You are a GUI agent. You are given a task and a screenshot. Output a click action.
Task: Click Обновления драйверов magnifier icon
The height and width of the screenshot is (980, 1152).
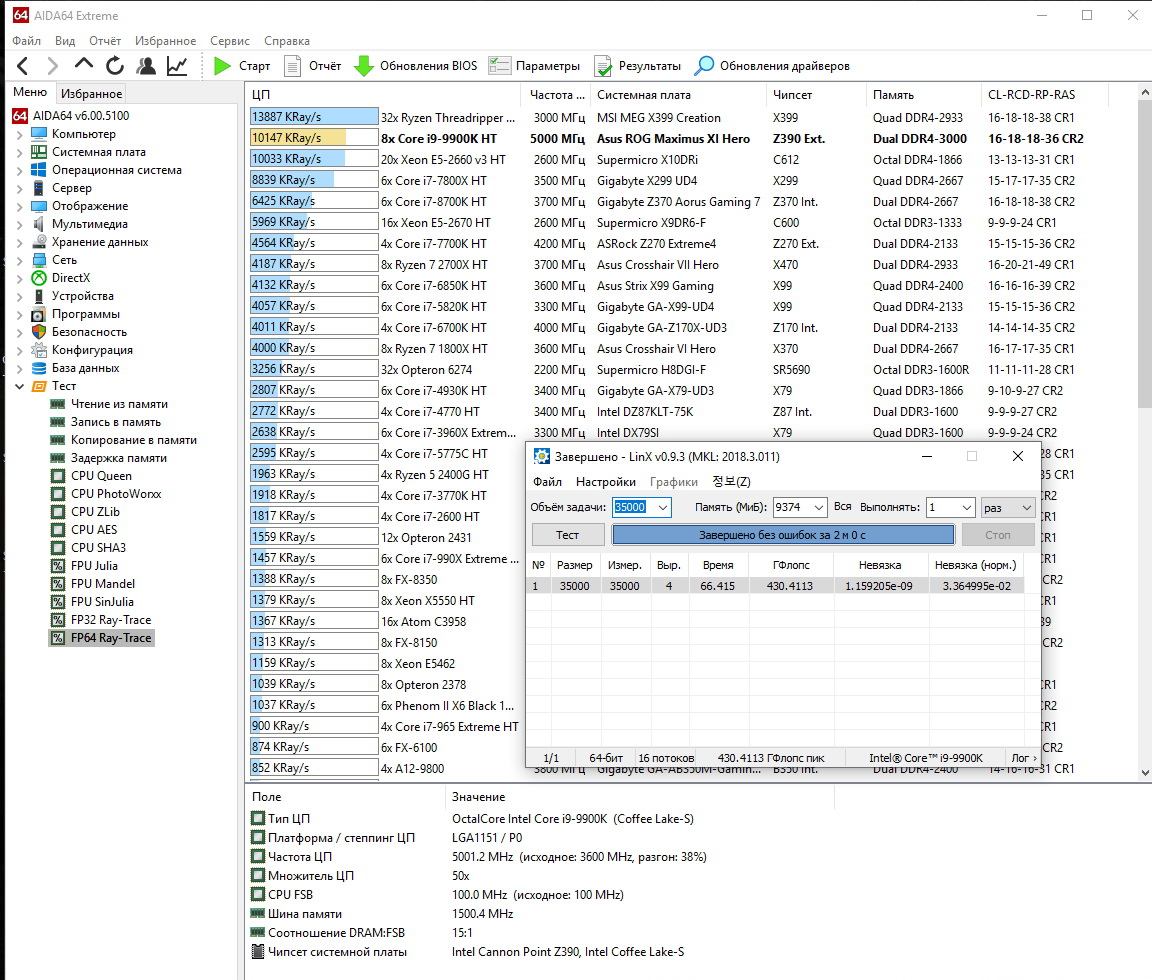(x=704, y=66)
